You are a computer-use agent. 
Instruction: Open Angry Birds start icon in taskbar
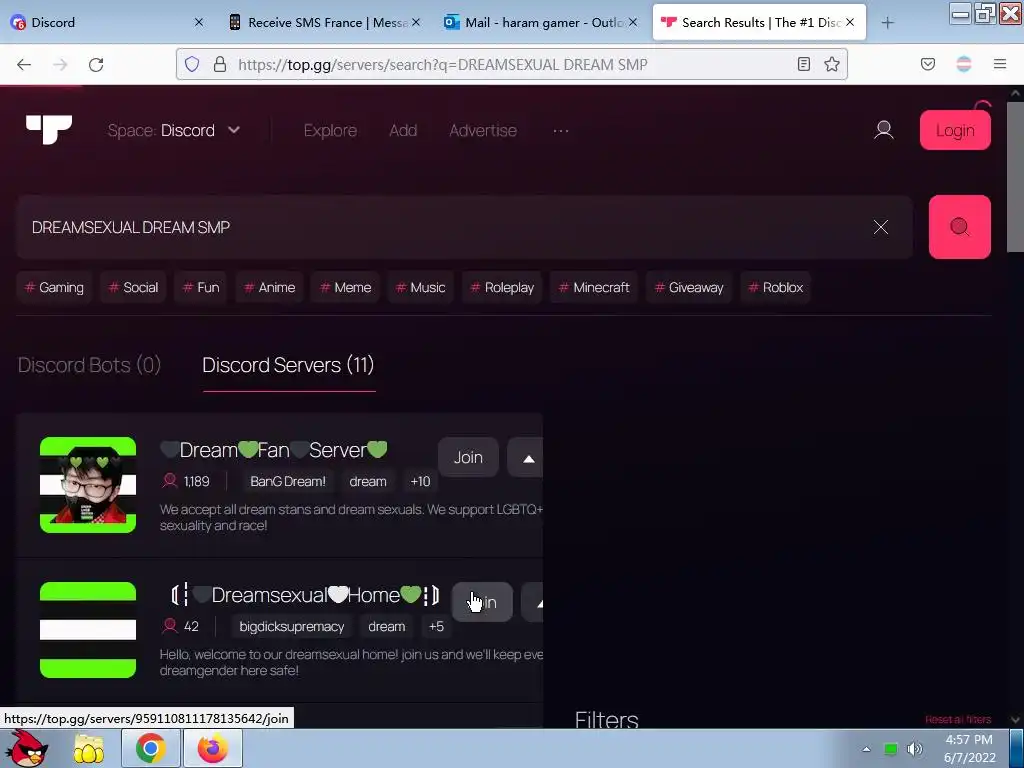tap(27, 748)
